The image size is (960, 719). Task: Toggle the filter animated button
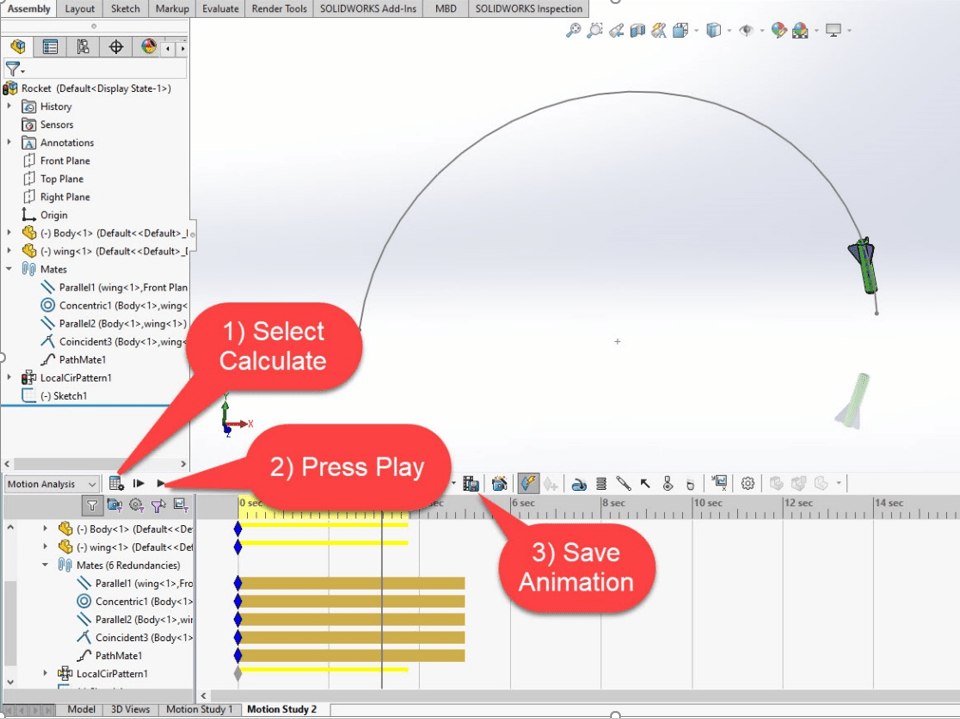[114, 505]
